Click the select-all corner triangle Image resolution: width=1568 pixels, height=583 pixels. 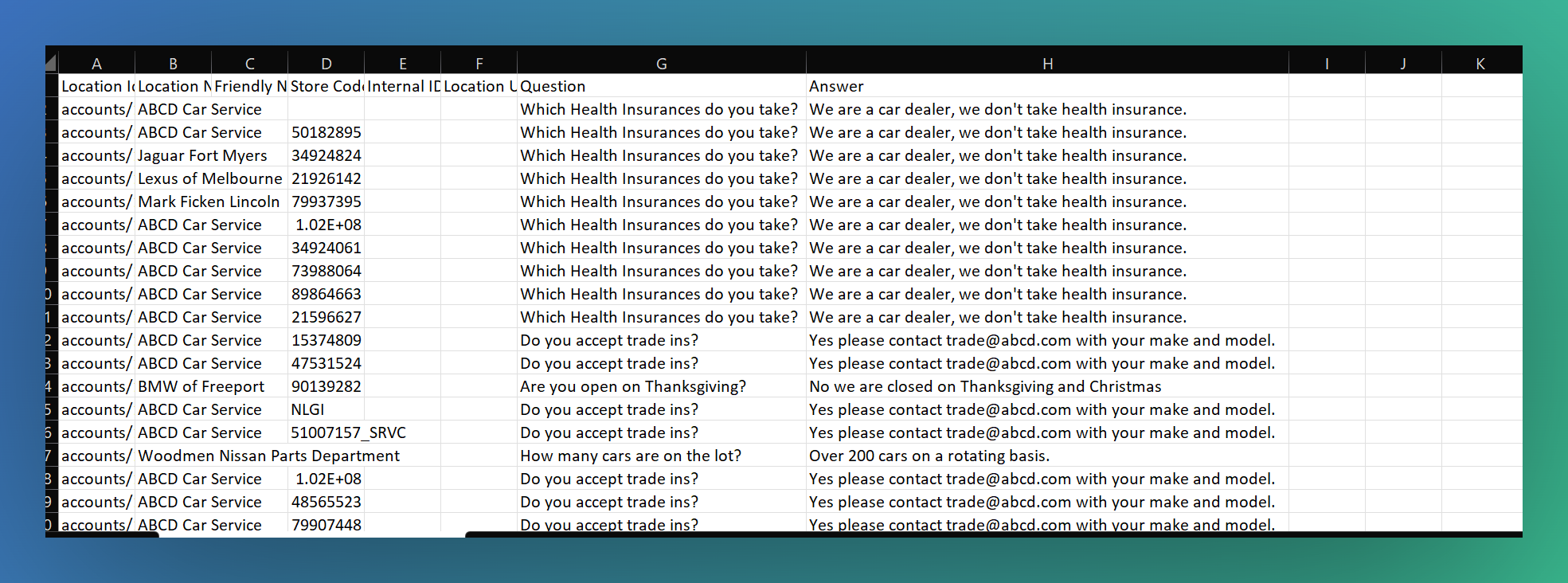click(51, 63)
